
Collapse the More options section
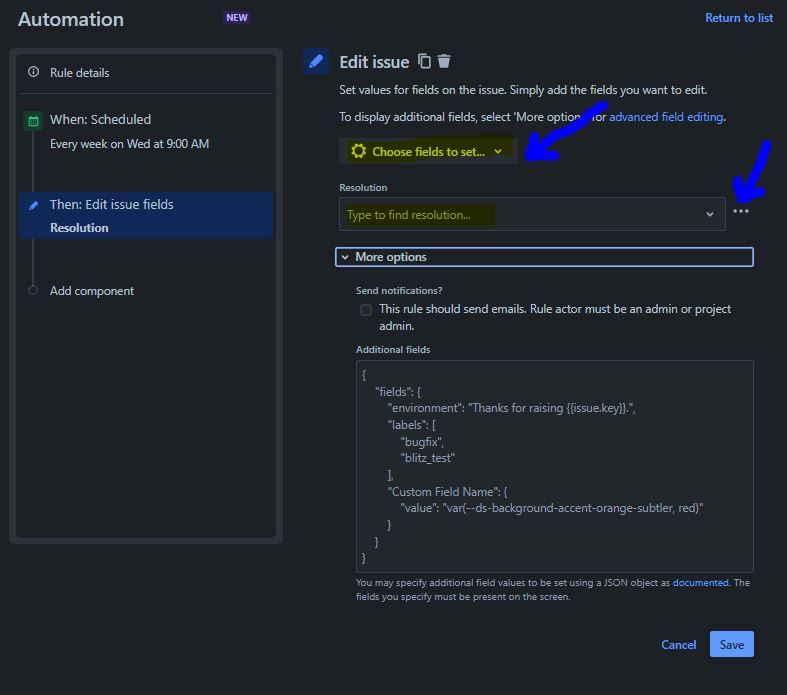[544, 257]
